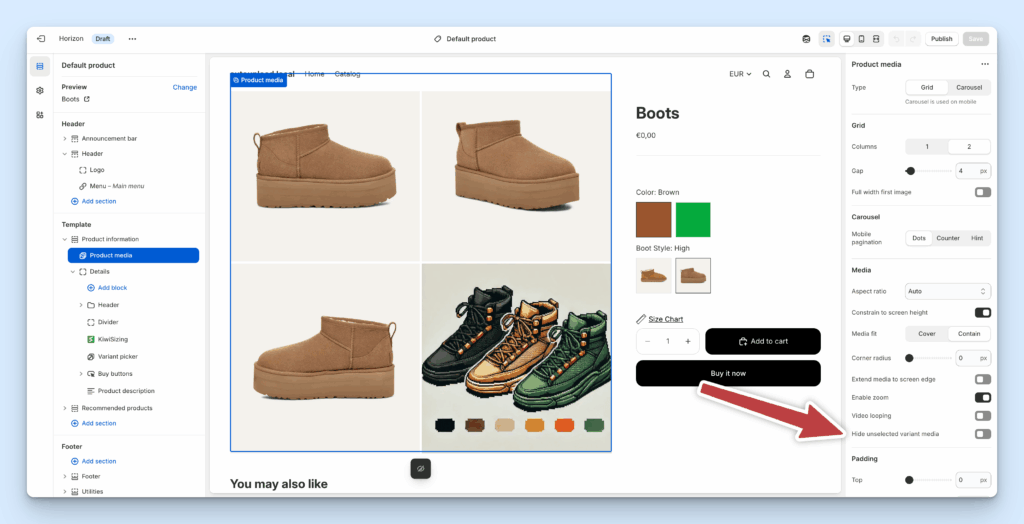Click the exit editor icon
This screenshot has height=524, width=1024.
coord(41,39)
